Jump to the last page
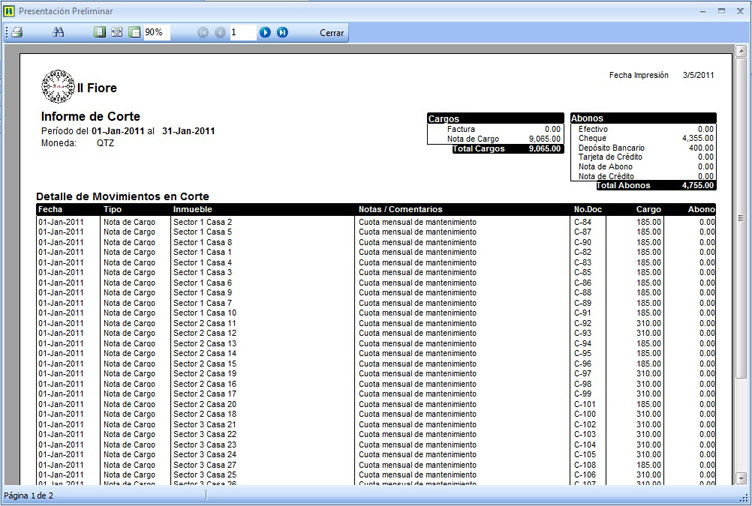 [282, 32]
